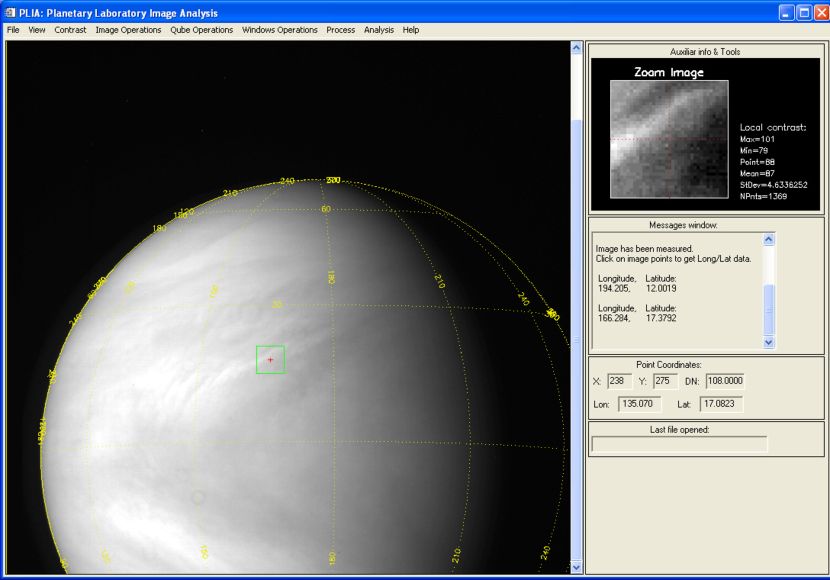Image resolution: width=830 pixels, height=580 pixels.
Task: Click the Point=88 value
Action: pos(757,162)
